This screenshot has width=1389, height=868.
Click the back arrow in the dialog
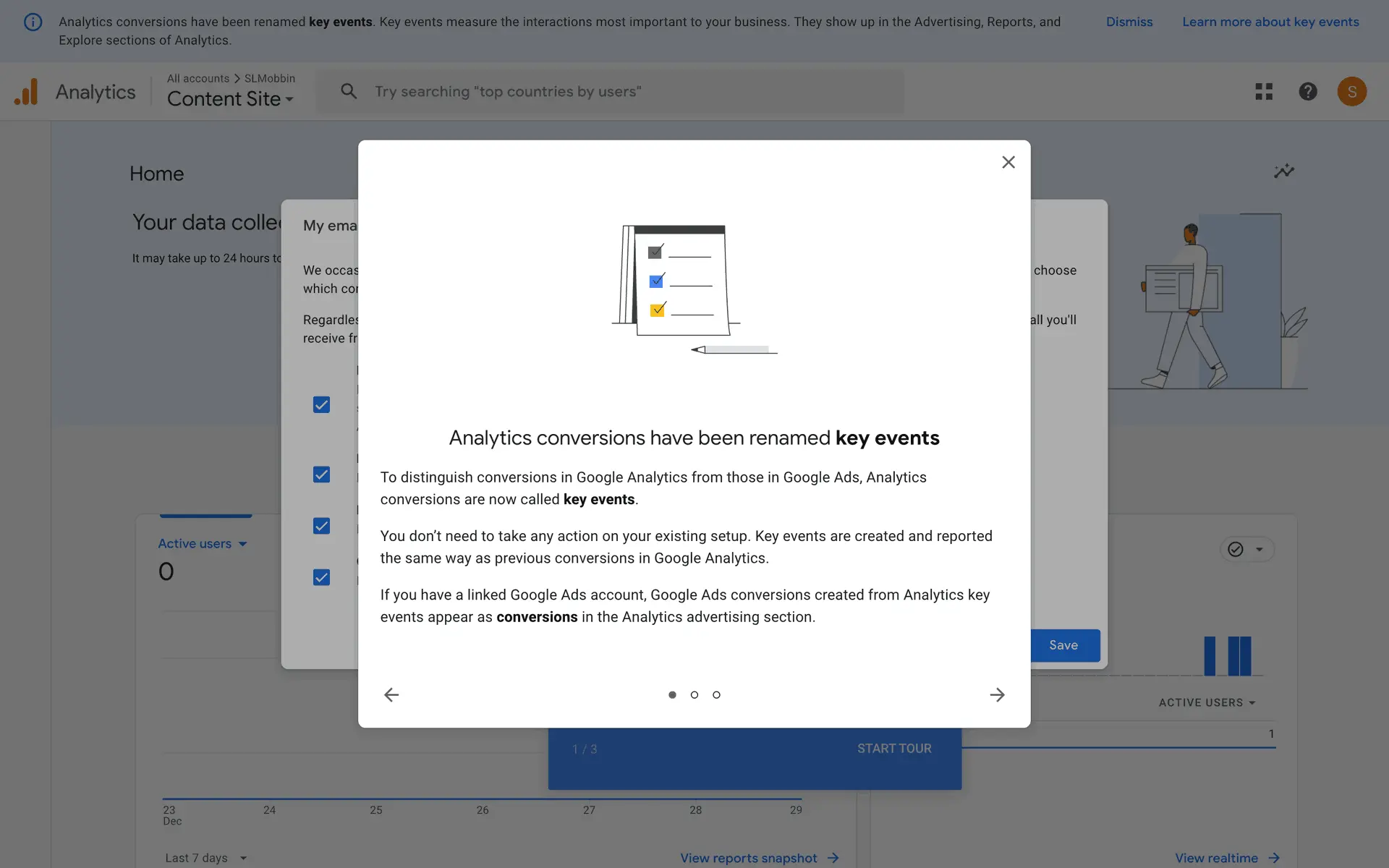[x=391, y=694]
